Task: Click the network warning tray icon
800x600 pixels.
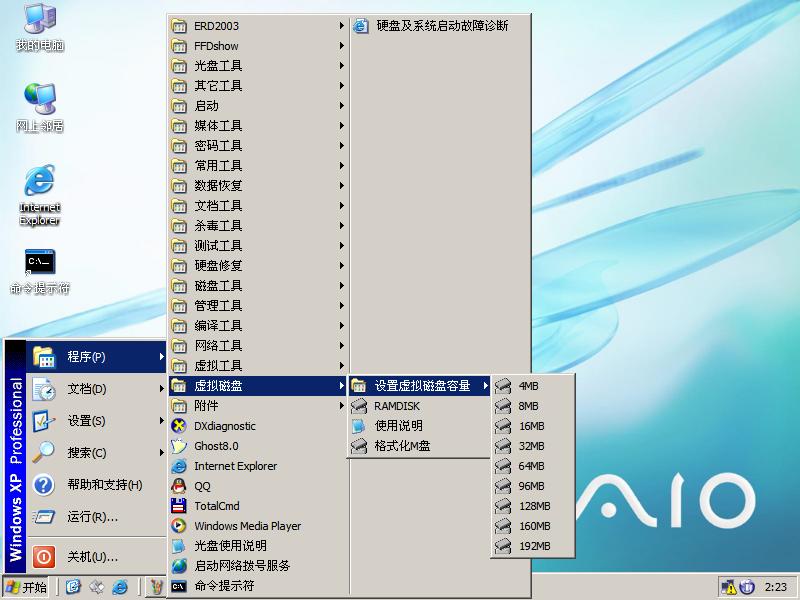Action: [728, 587]
